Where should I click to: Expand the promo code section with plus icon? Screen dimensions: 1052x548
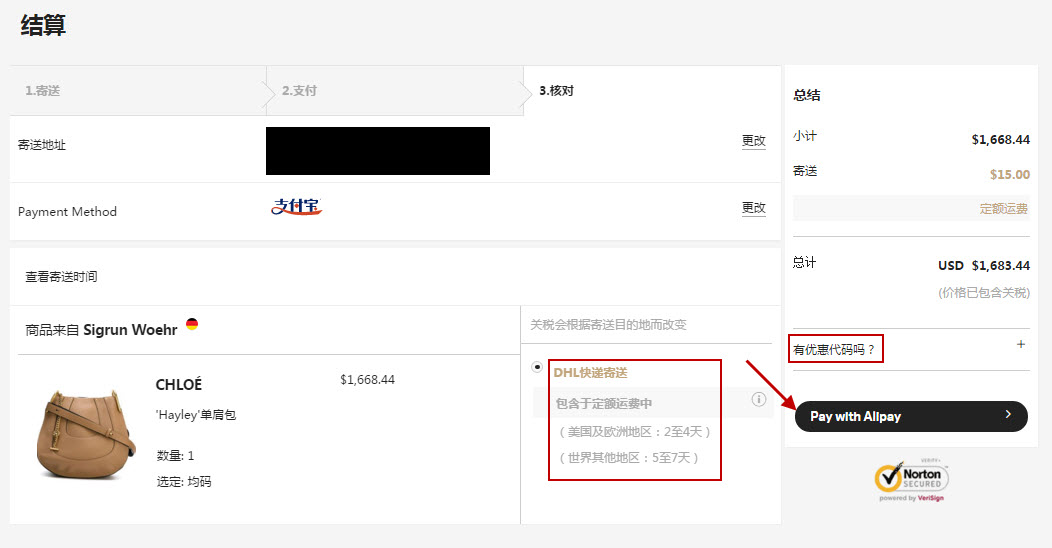[x=1020, y=344]
